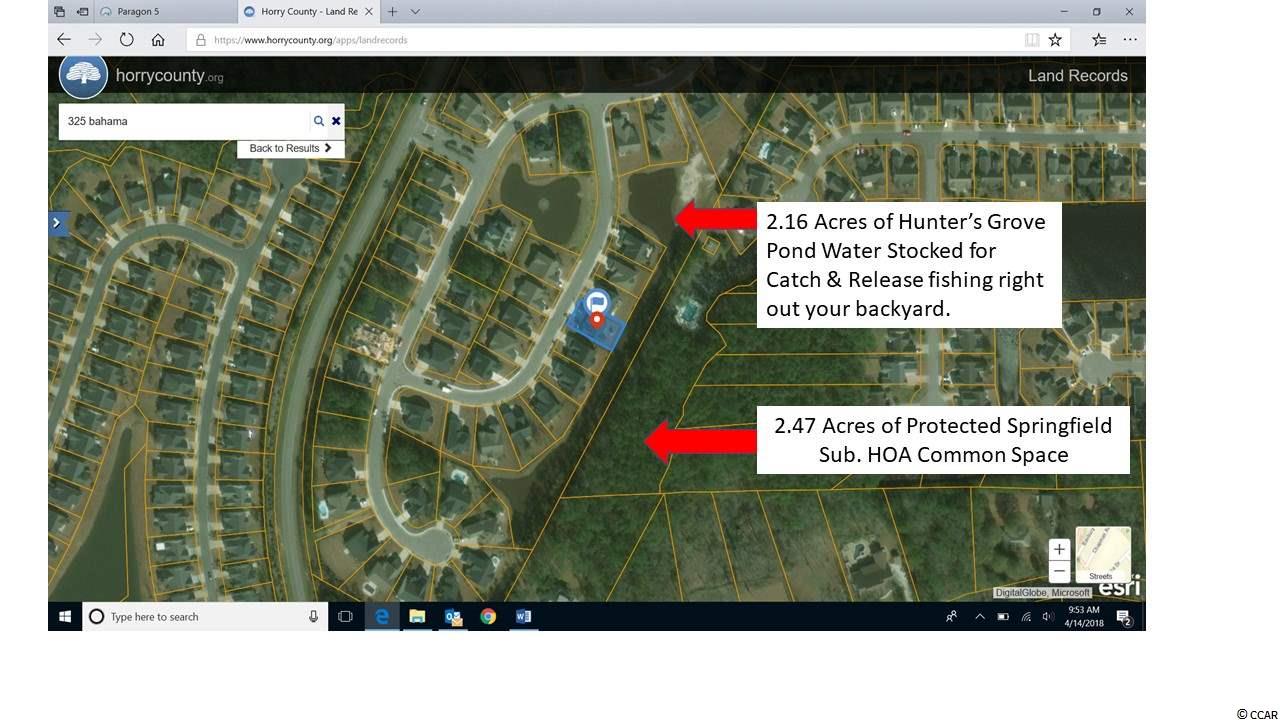Click the address bar URL field
The width and height of the screenshot is (1280, 720).
coord(600,40)
